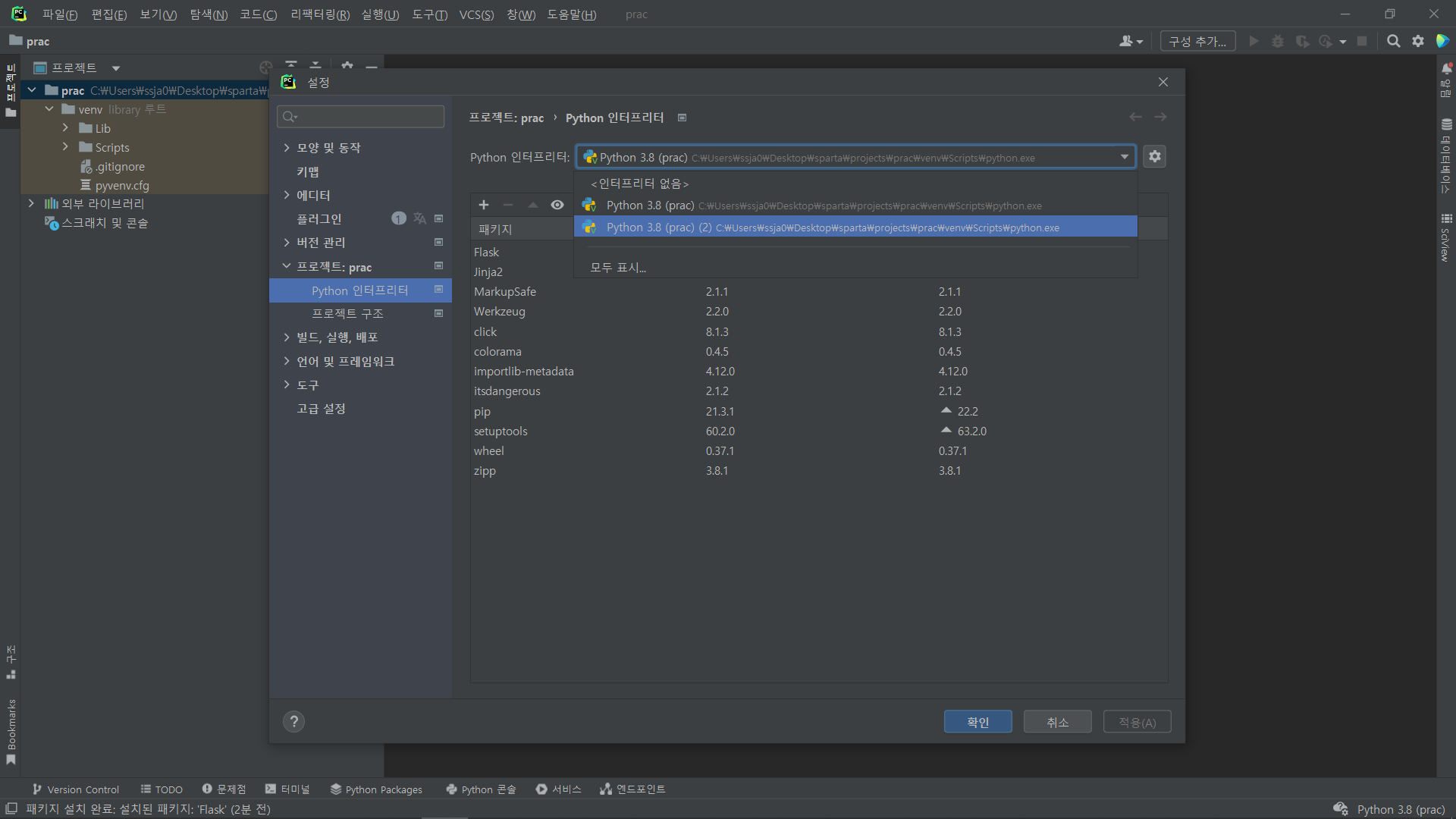Click the Python 인터프리터 combo box arrow
Viewport: 1456px width, 819px height.
(1124, 157)
